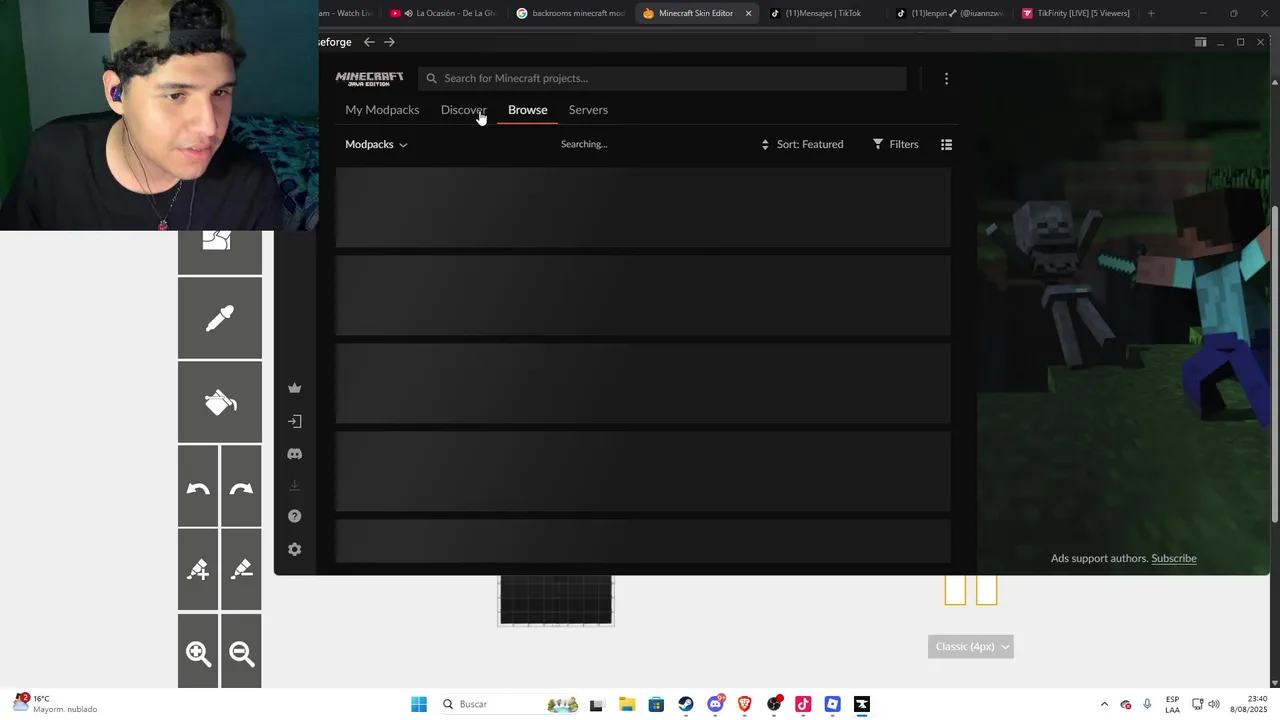The height and width of the screenshot is (720, 1280).
Task: Open the Sort: Featured dropdown
Action: (x=802, y=144)
